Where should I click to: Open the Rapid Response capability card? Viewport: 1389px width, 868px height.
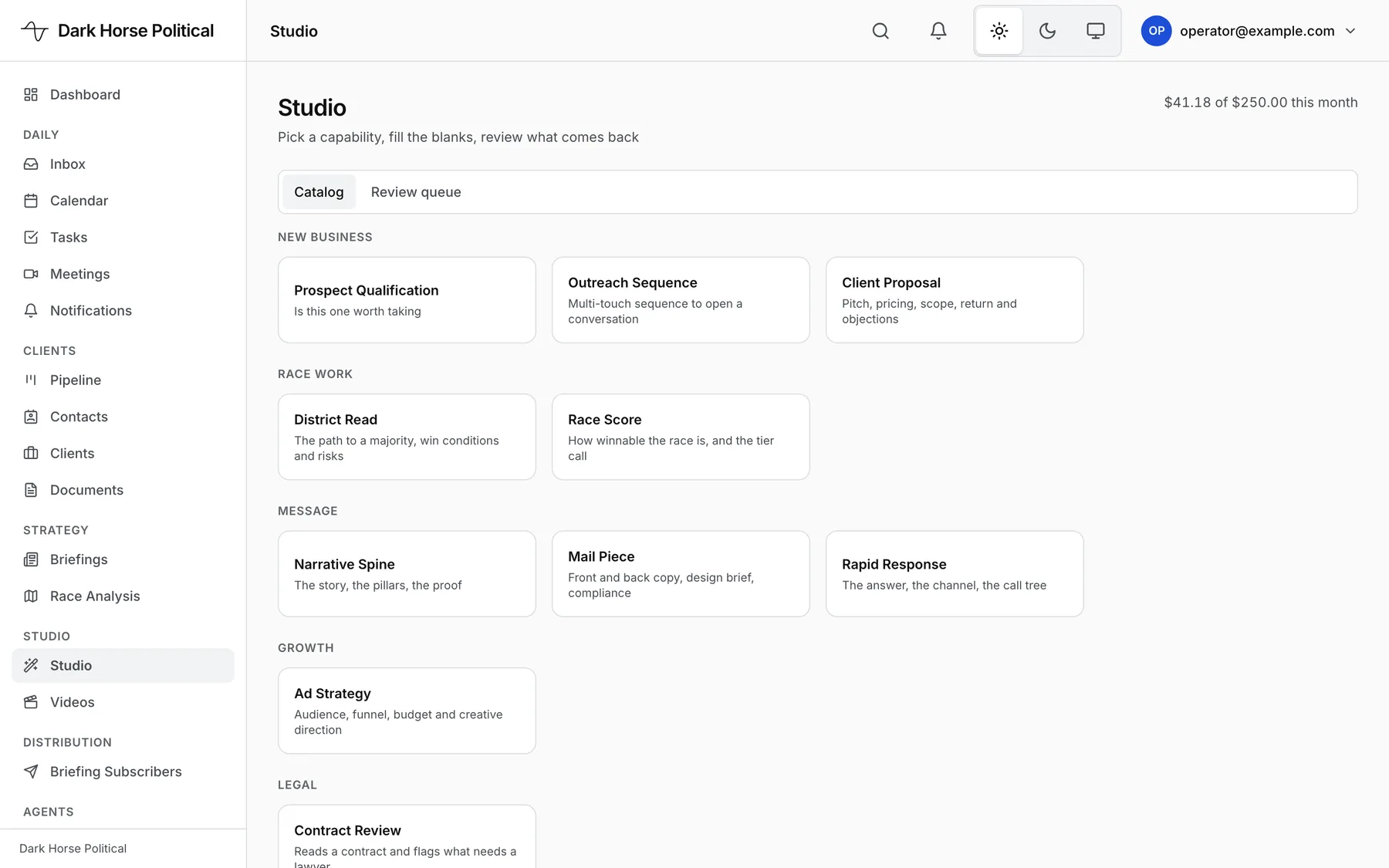tap(955, 573)
